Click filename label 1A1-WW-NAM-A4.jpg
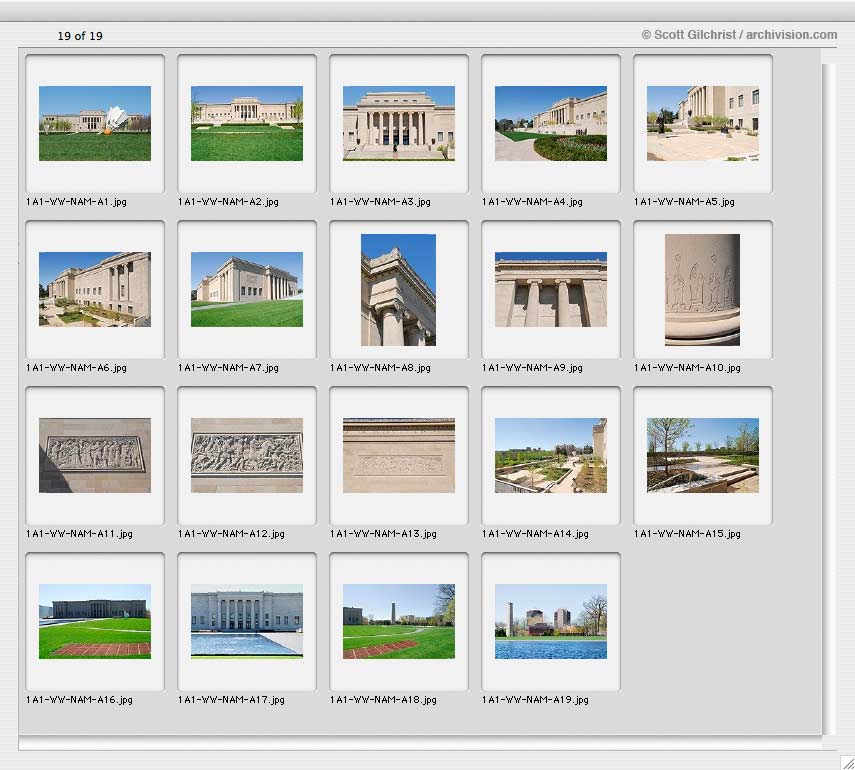The height and width of the screenshot is (770, 855). point(533,202)
